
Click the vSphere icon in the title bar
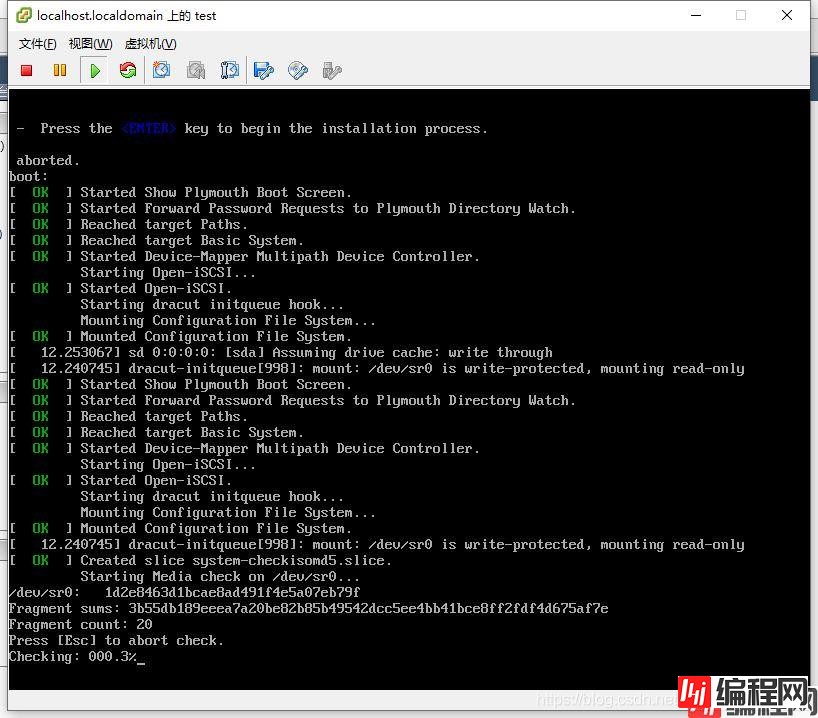coord(23,15)
